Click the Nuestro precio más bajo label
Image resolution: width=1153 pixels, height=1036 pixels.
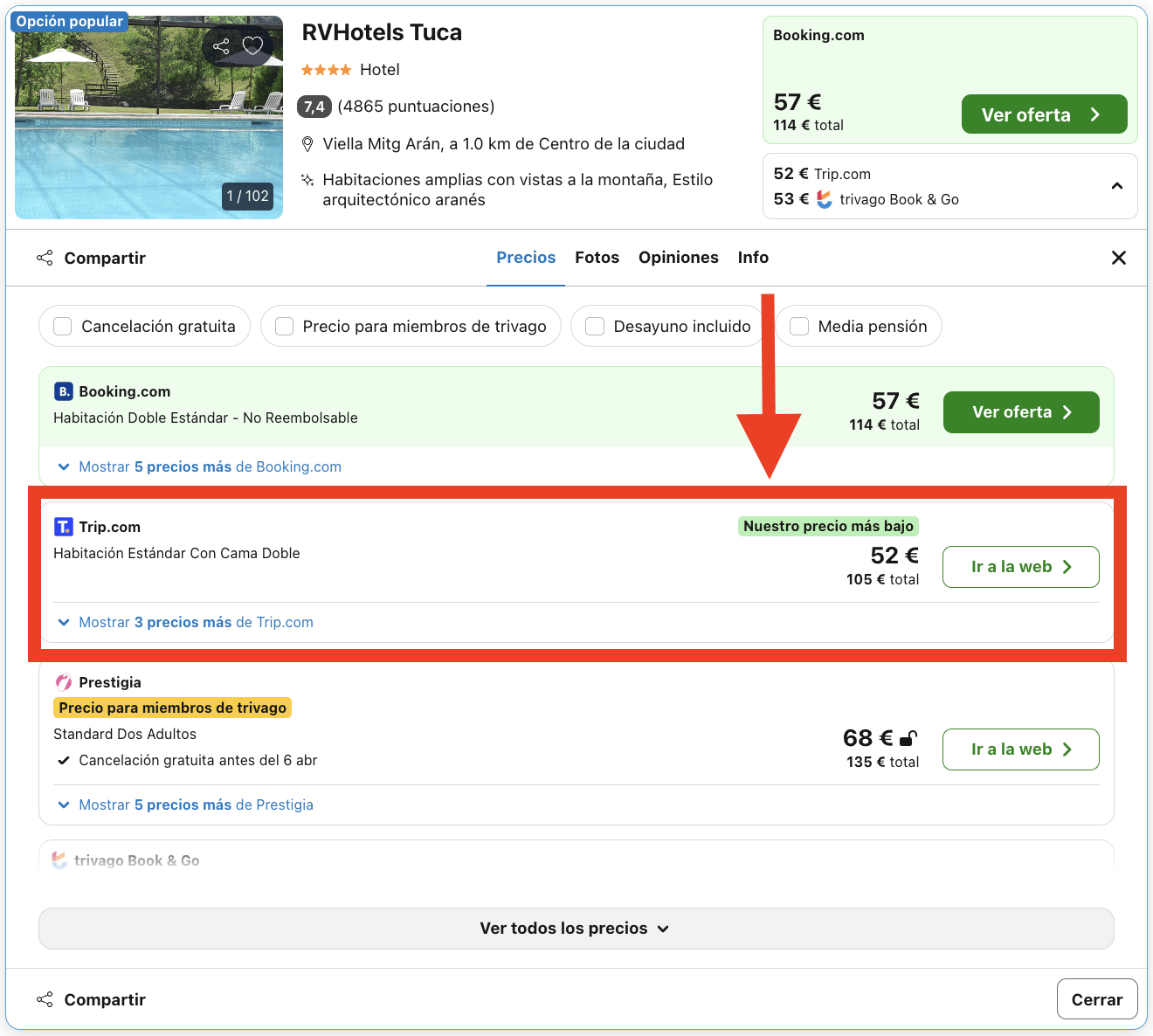click(x=828, y=526)
